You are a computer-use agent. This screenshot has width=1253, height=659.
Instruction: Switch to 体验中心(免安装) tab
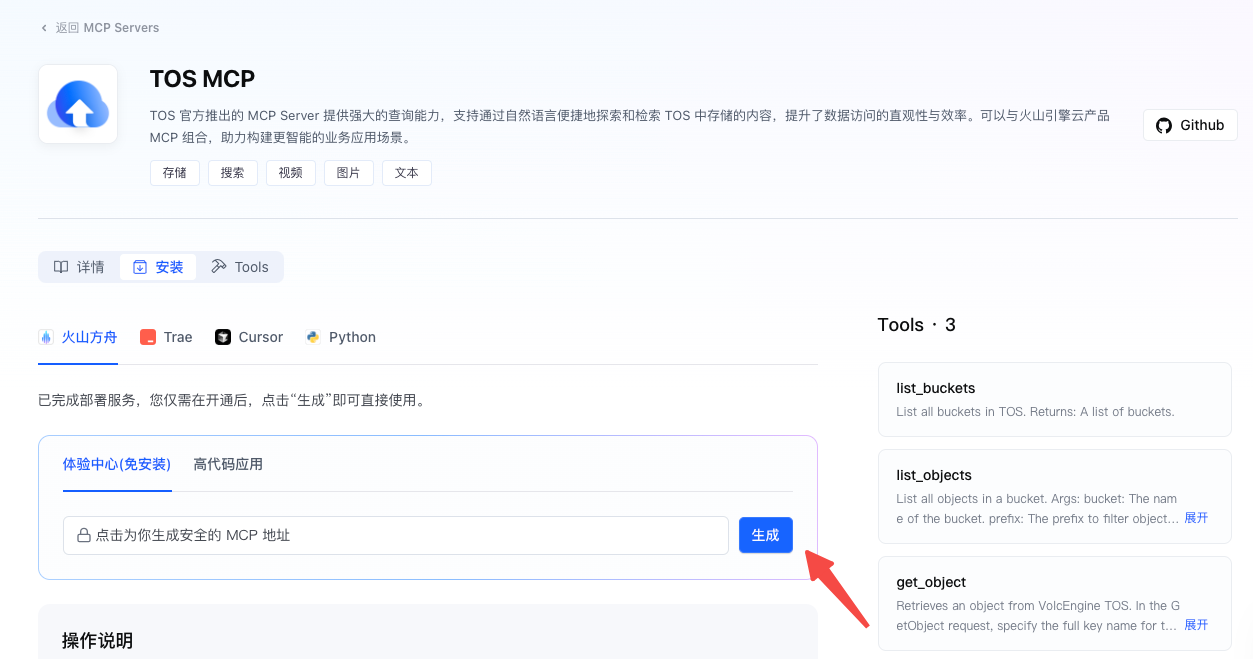[x=117, y=464]
